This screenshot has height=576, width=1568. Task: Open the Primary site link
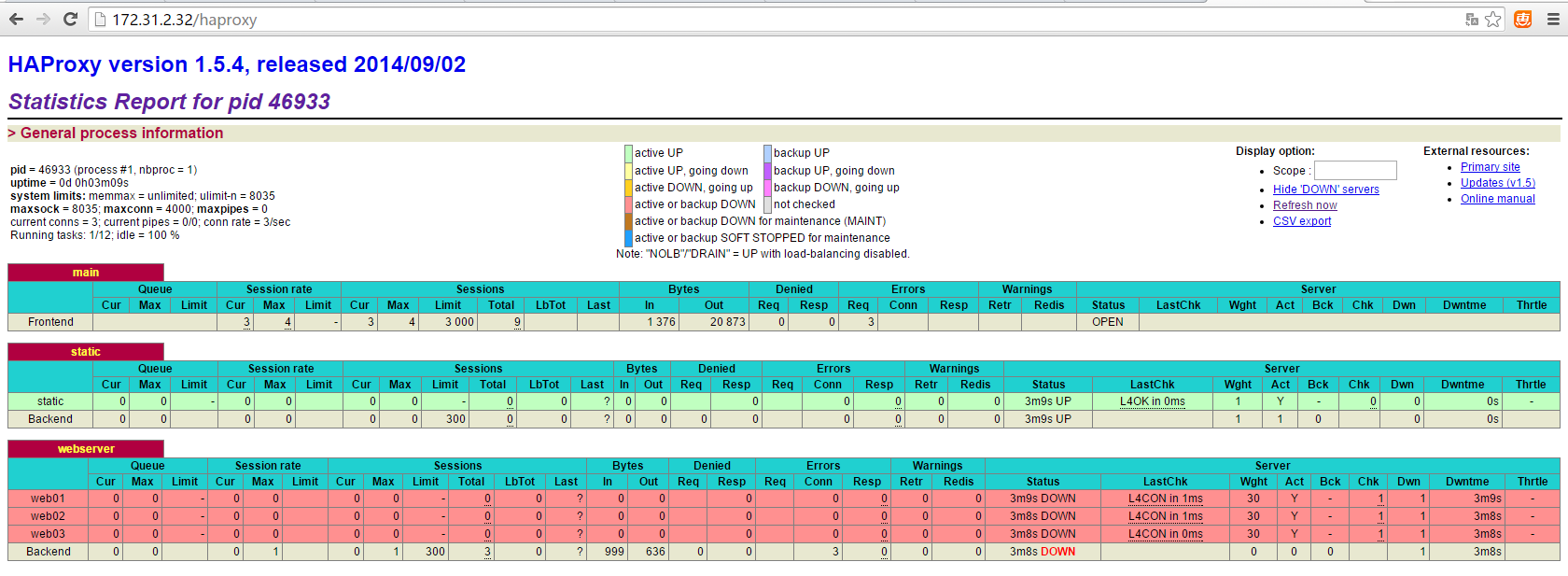[x=1491, y=167]
